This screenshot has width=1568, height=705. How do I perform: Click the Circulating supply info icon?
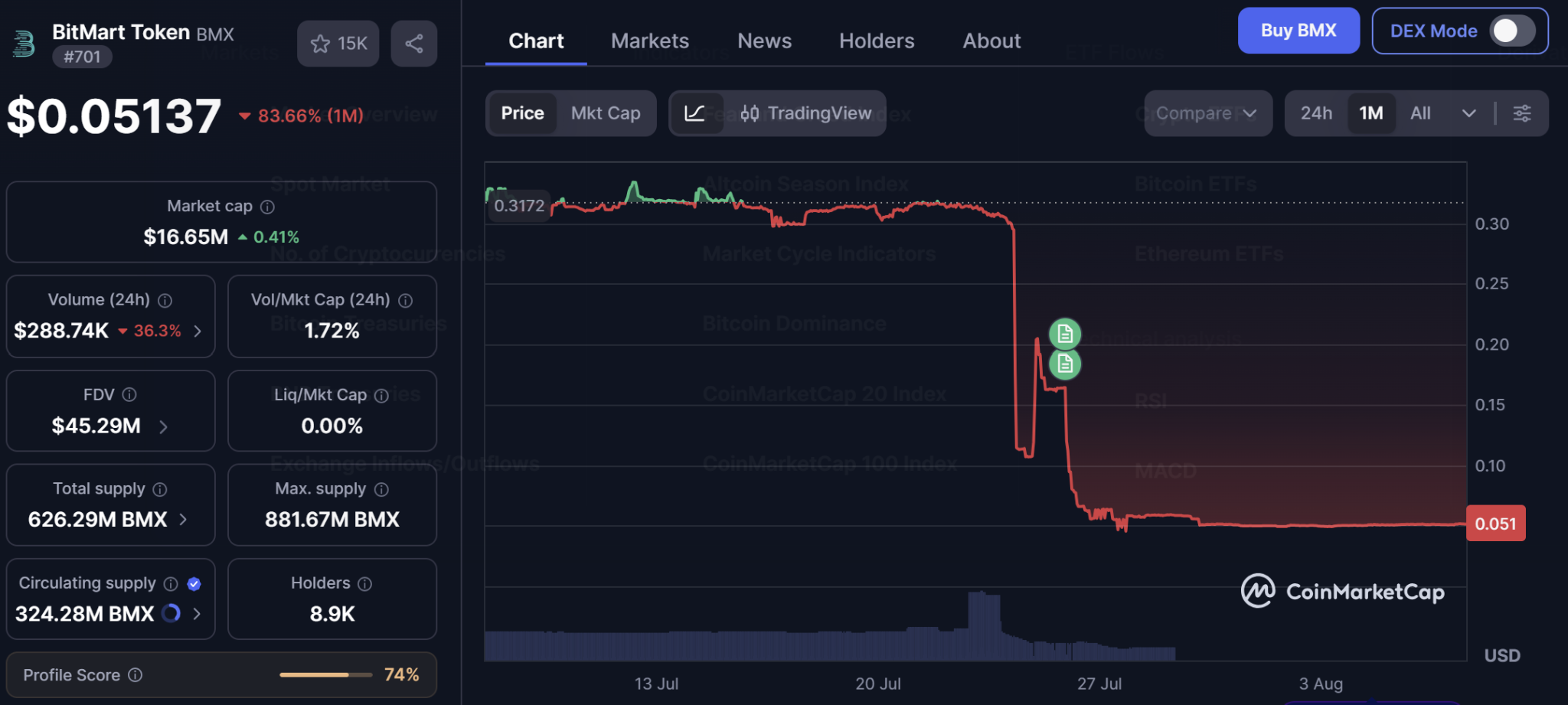171,584
